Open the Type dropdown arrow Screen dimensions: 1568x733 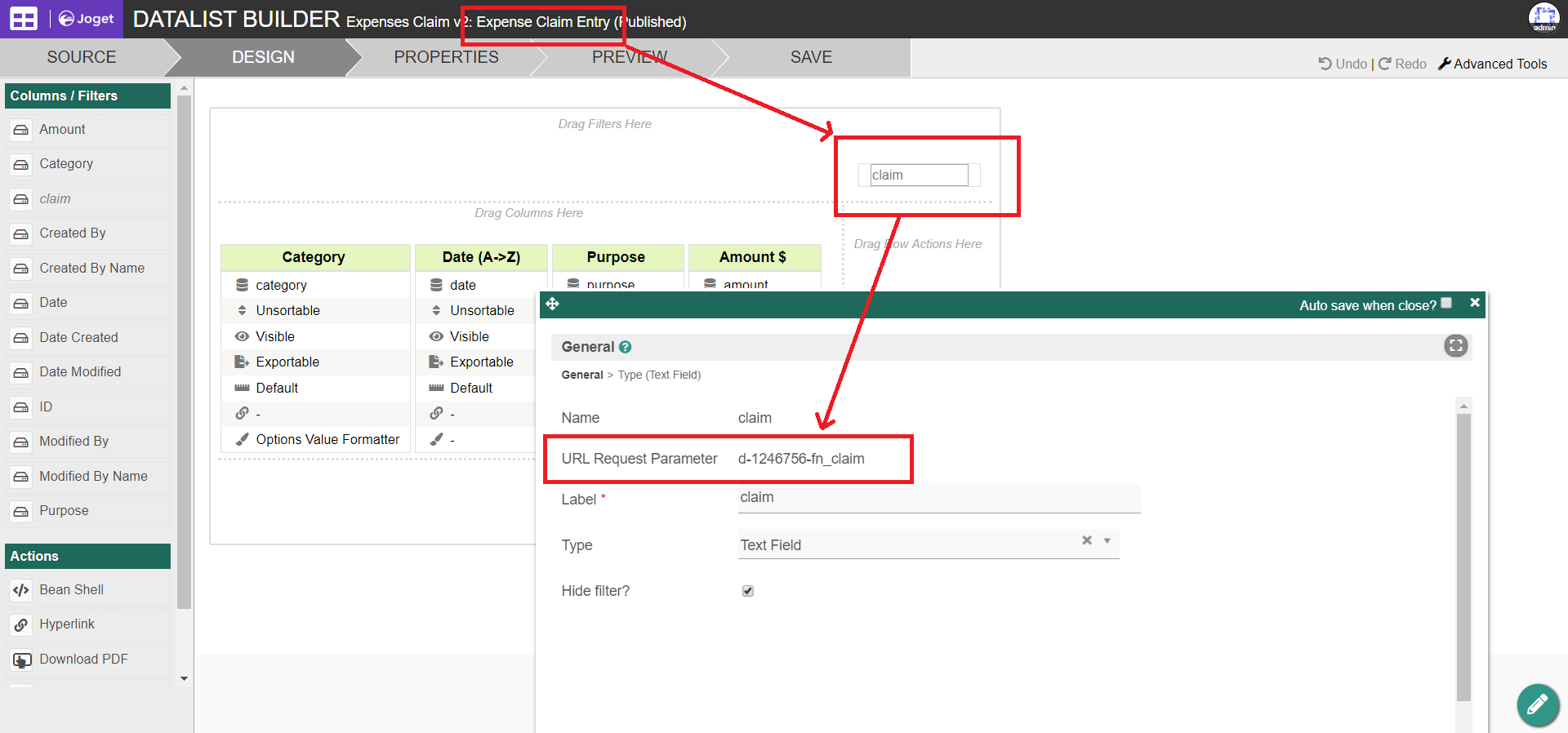pyautogui.click(x=1107, y=540)
